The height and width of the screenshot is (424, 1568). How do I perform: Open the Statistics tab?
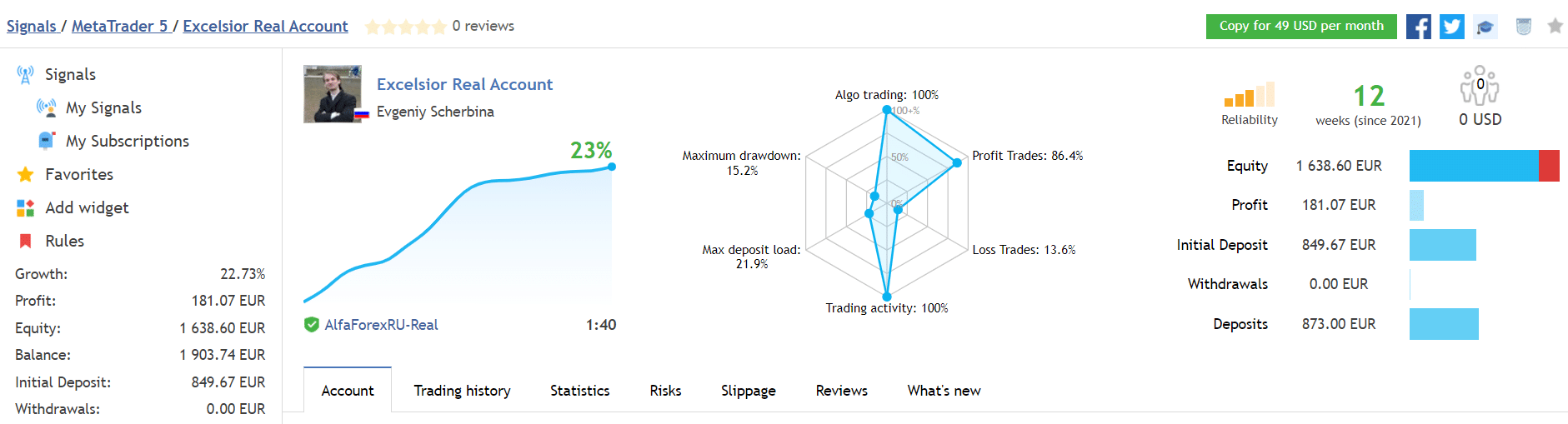pos(579,391)
